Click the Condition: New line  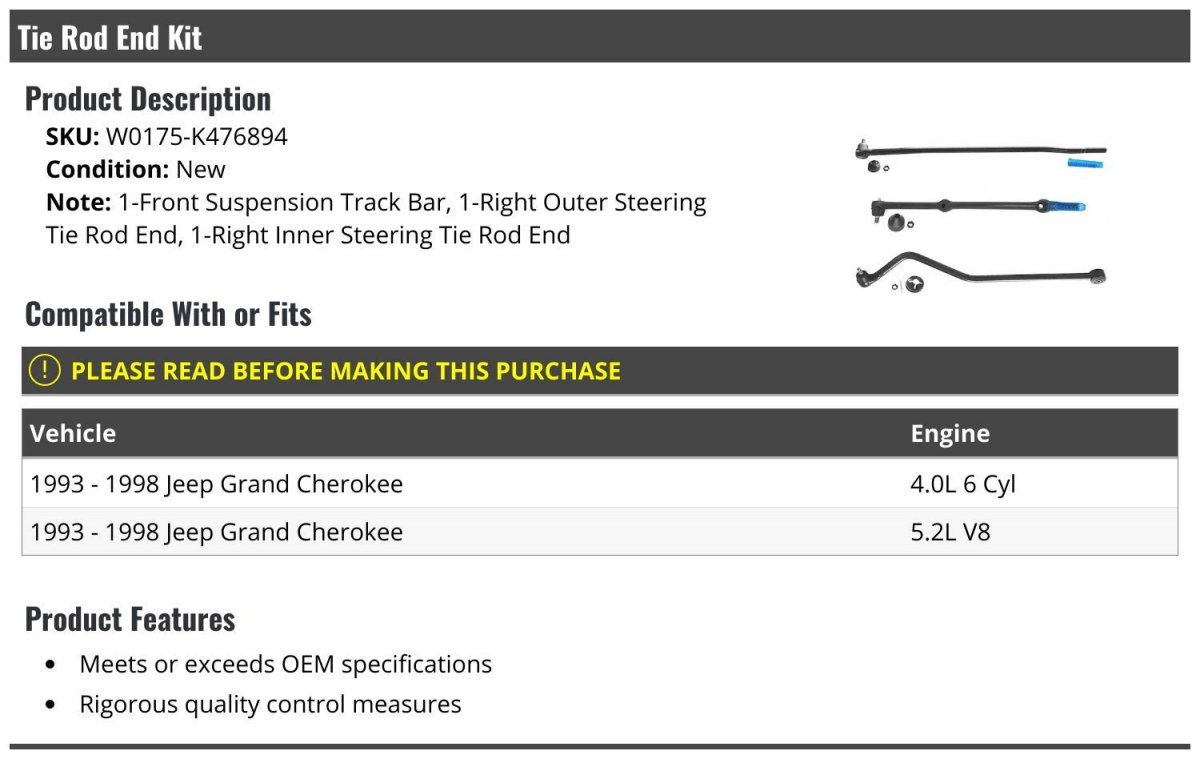click(x=136, y=169)
